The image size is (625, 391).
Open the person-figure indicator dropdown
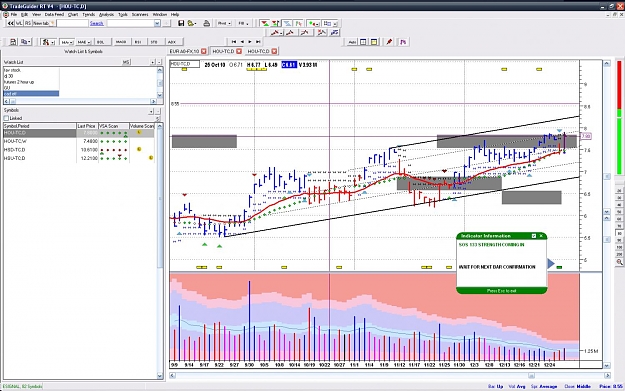coord(48,42)
